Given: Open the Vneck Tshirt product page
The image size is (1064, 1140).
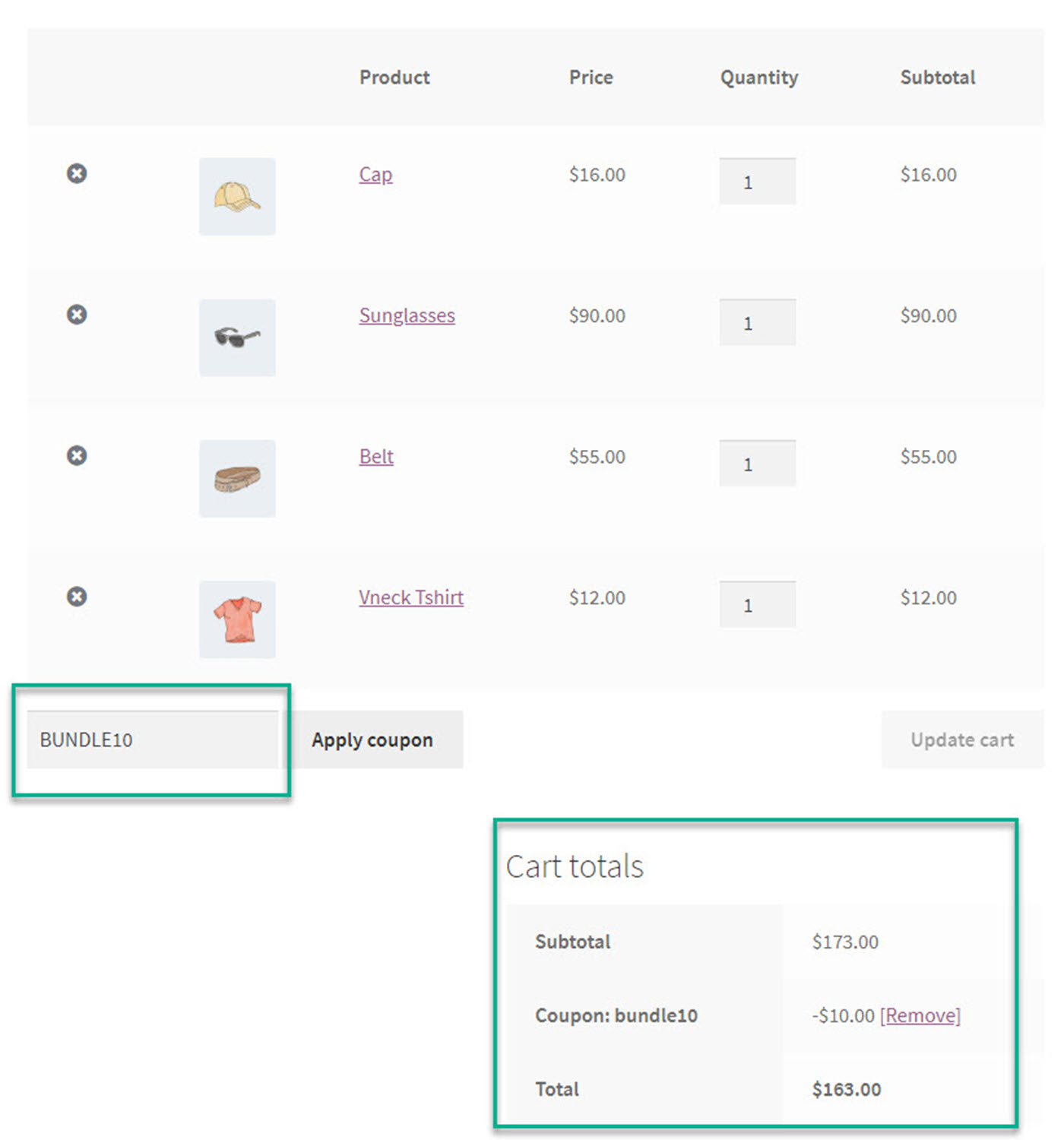Looking at the screenshot, I should (x=410, y=597).
